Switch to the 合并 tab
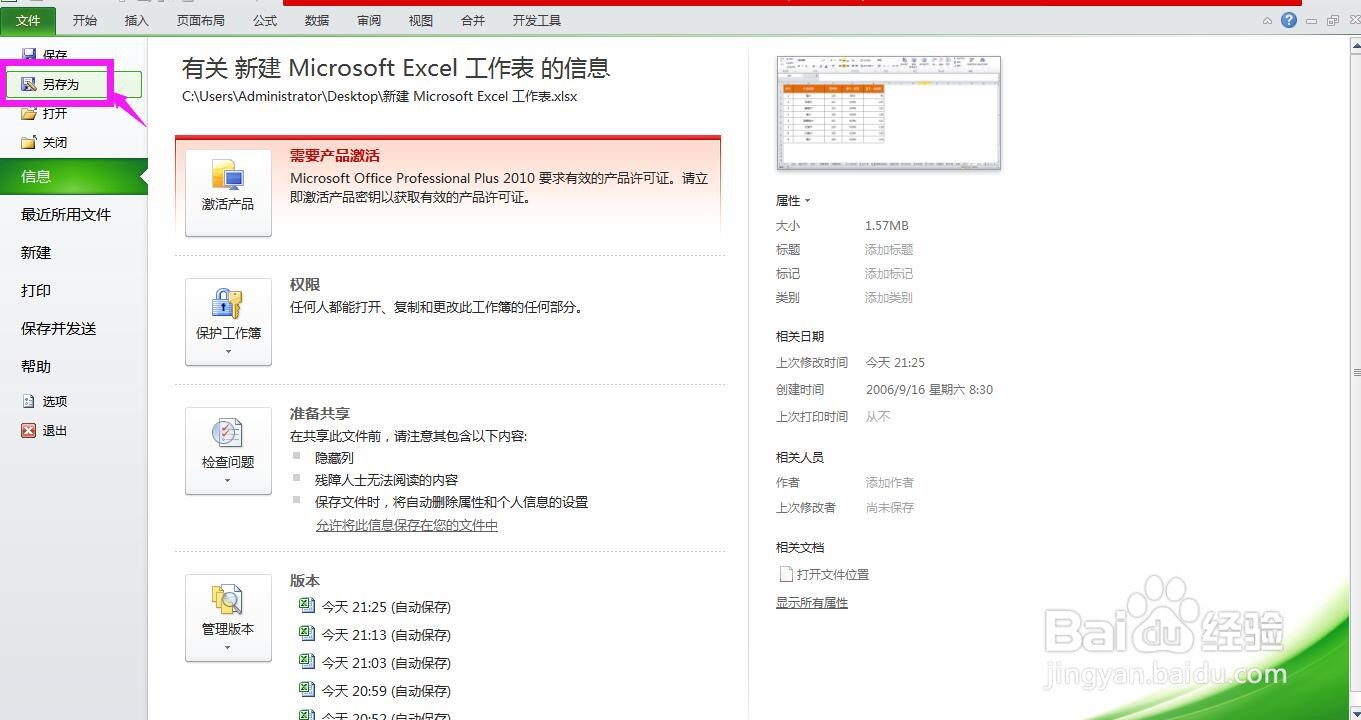This screenshot has width=1361, height=720. point(473,20)
